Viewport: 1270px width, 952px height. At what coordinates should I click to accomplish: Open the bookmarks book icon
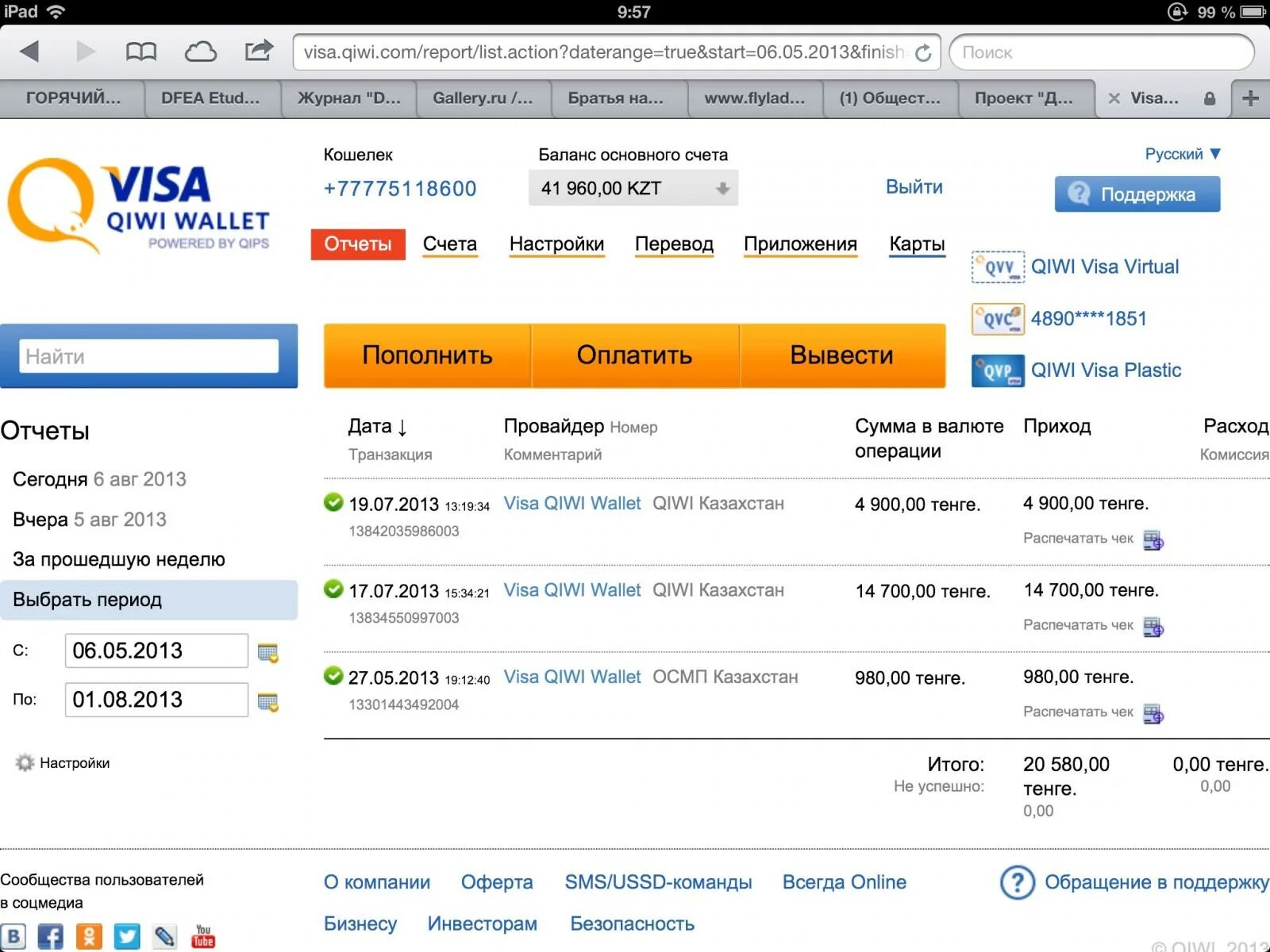point(141,52)
